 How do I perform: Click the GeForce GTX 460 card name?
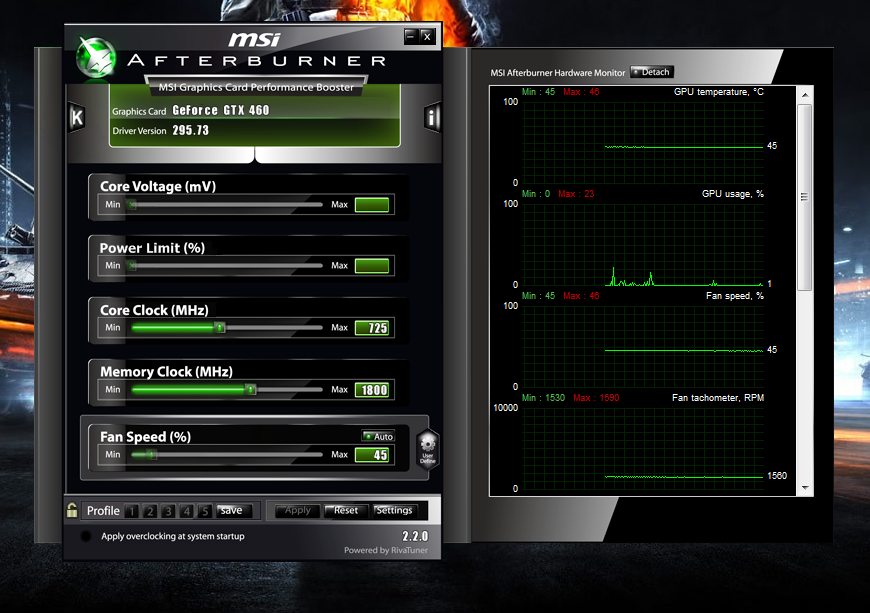click(221, 110)
